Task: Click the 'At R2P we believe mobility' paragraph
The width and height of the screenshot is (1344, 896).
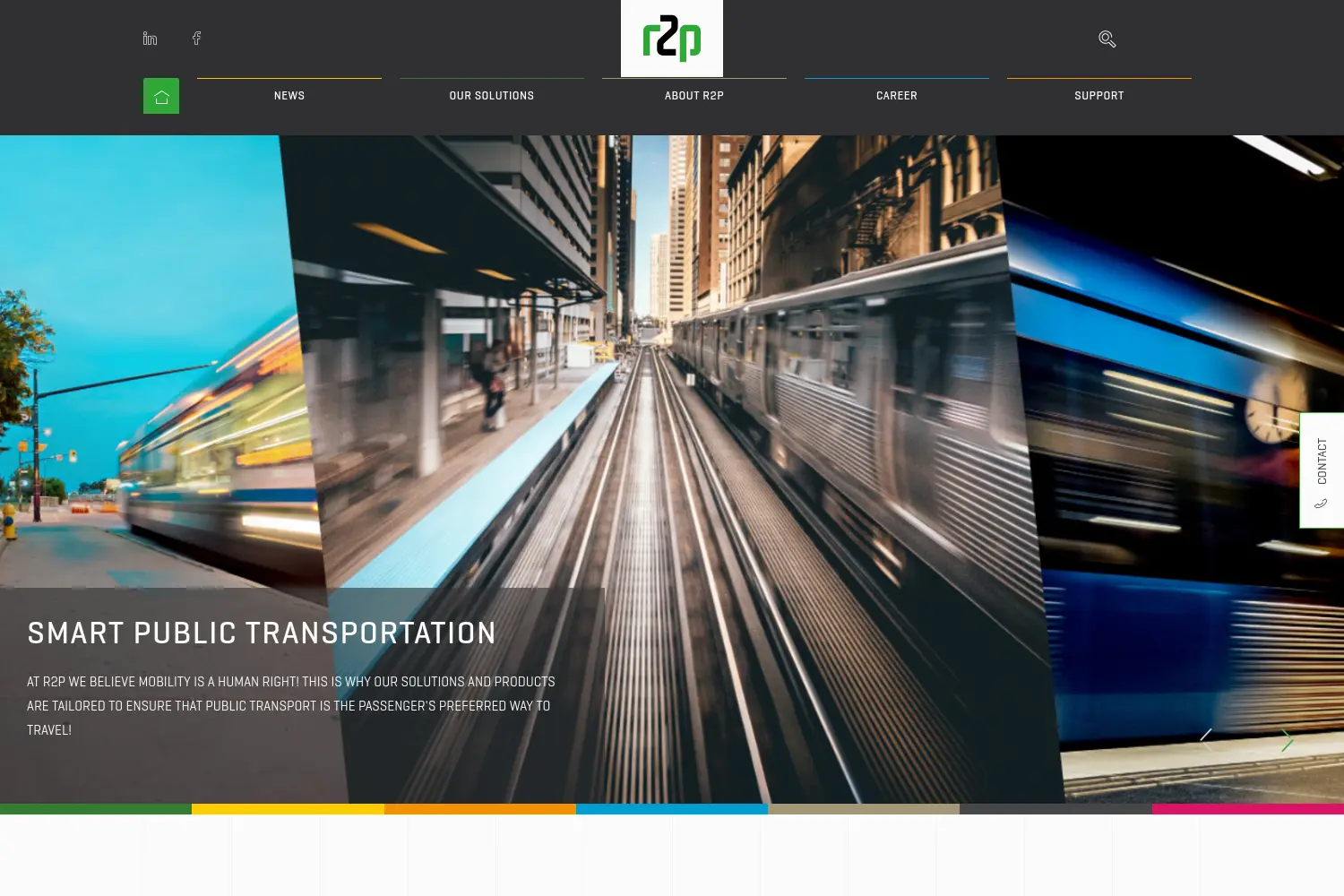Action: (x=291, y=706)
